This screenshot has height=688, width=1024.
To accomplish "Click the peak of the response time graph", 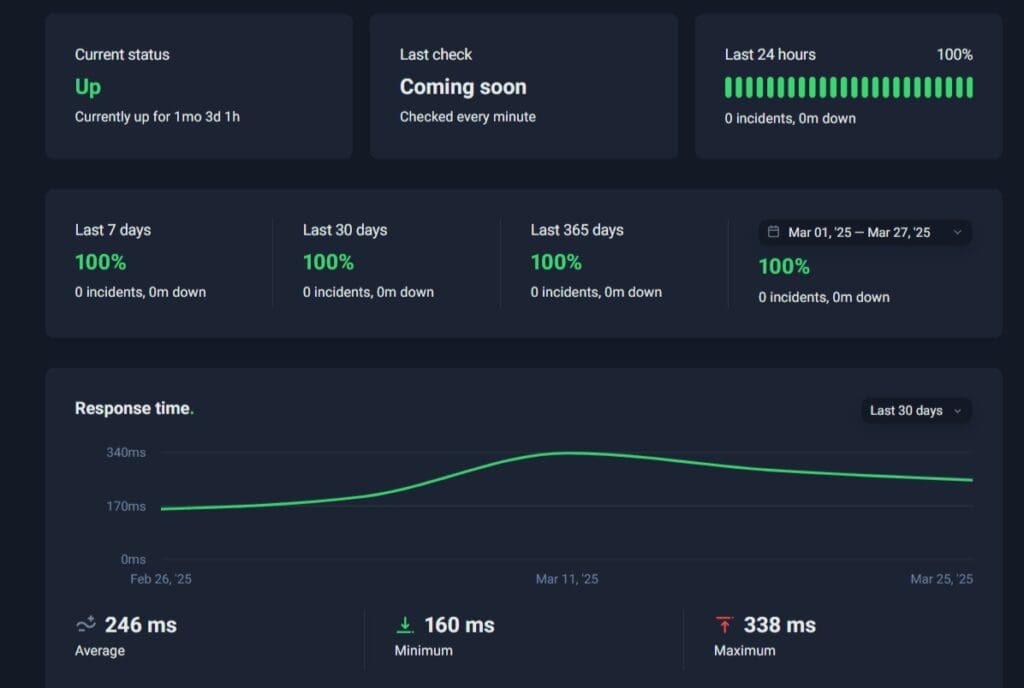I will [x=566, y=453].
